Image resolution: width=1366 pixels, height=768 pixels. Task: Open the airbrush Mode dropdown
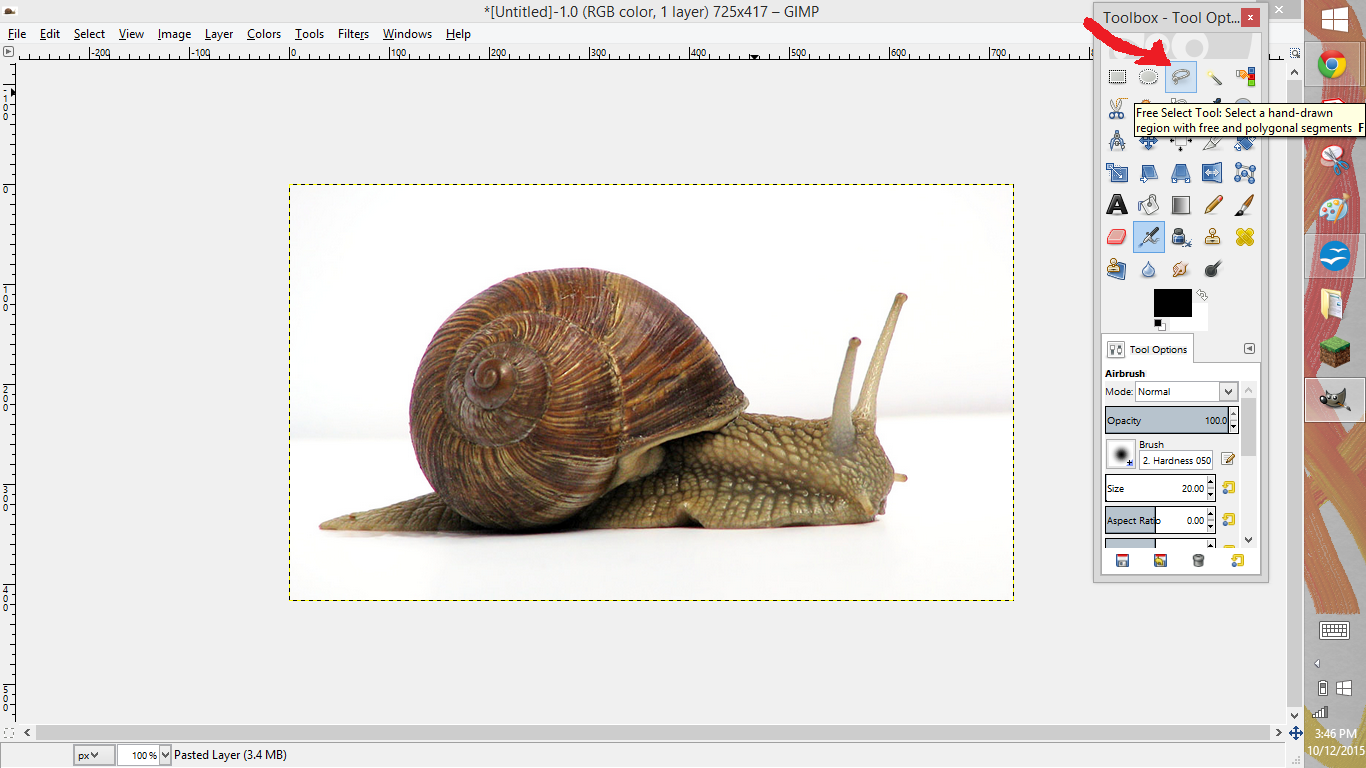coord(1187,392)
